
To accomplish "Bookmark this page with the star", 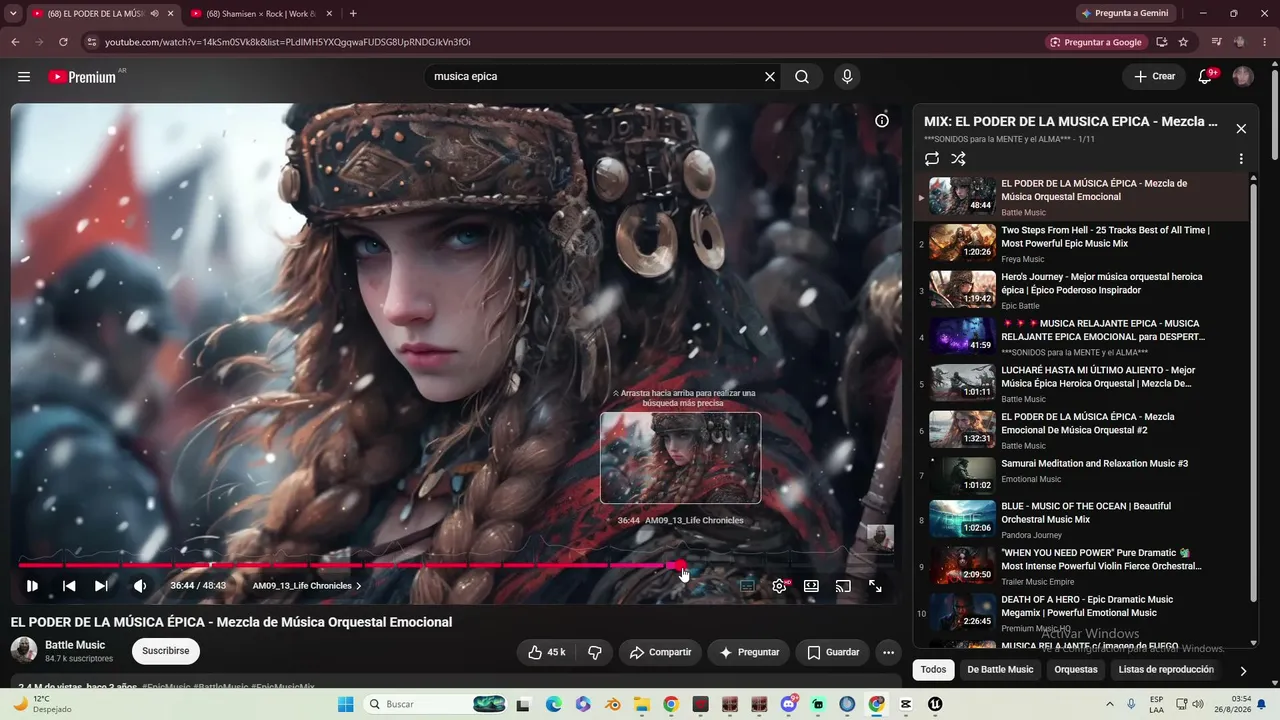I will (1183, 42).
